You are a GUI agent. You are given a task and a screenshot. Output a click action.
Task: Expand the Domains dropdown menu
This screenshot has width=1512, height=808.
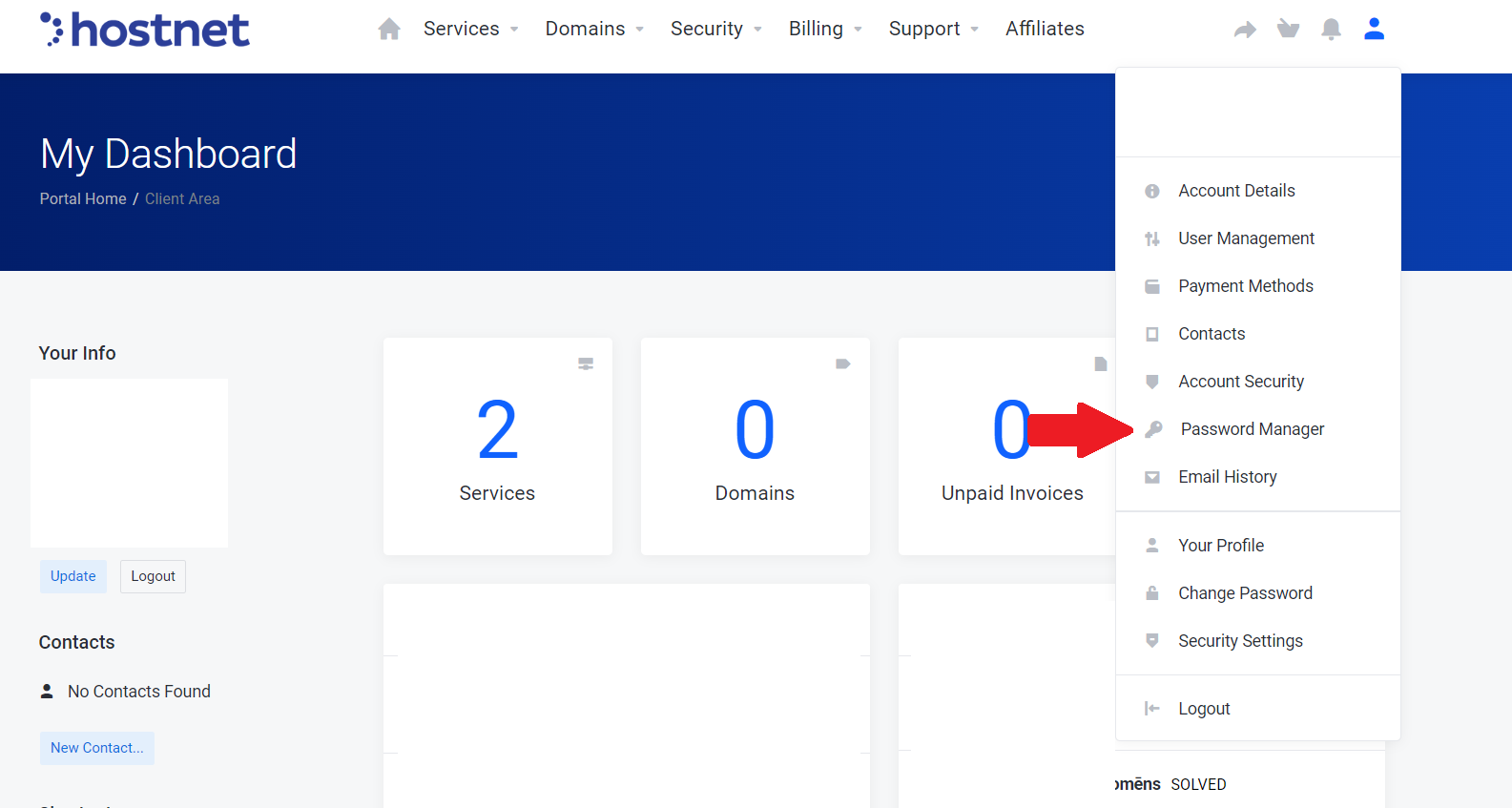(x=594, y=29)
